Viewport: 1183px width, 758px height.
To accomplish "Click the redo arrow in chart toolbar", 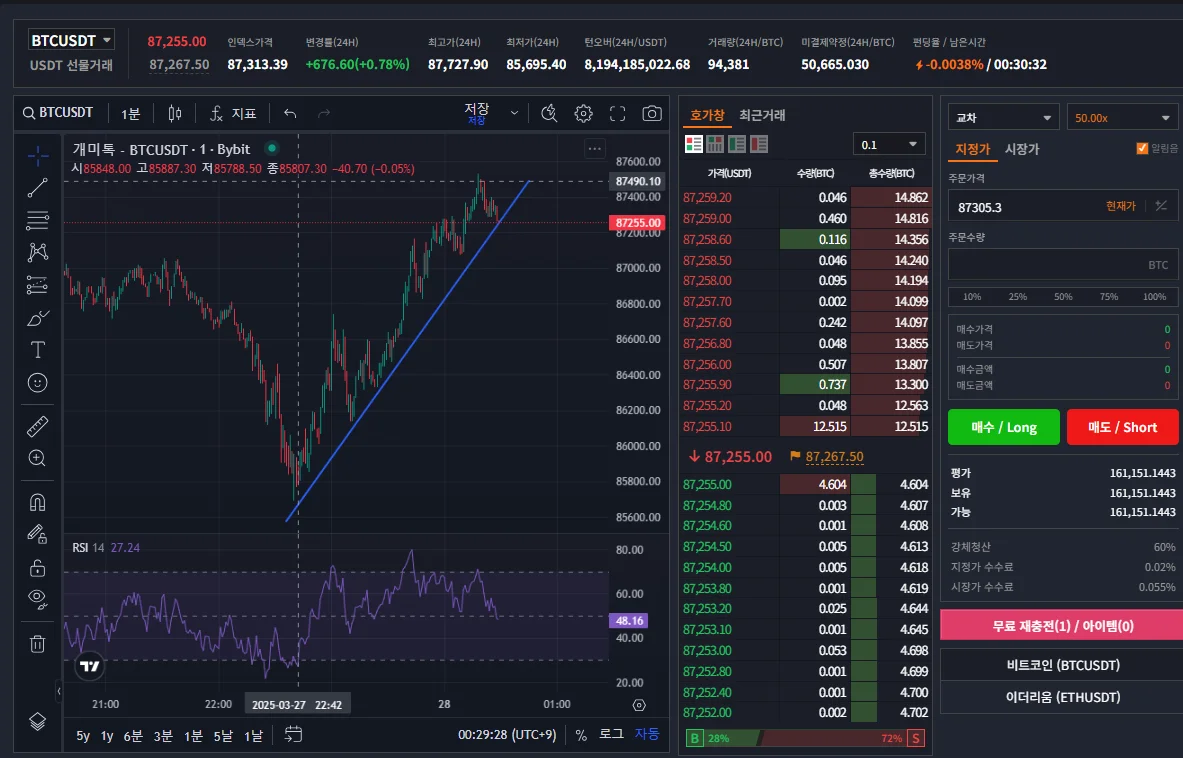I will tap(324, 114).
